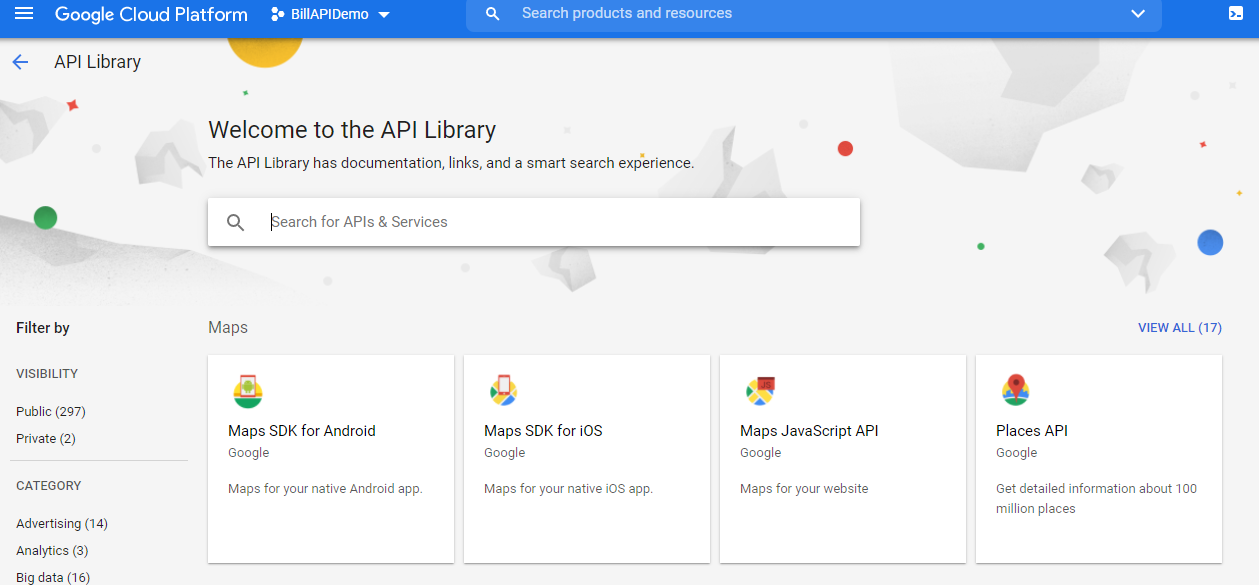This screenshot has width=1259, height=585.
Task: Filter by Private (2) visibility
Action: click(x=46, y=439)
